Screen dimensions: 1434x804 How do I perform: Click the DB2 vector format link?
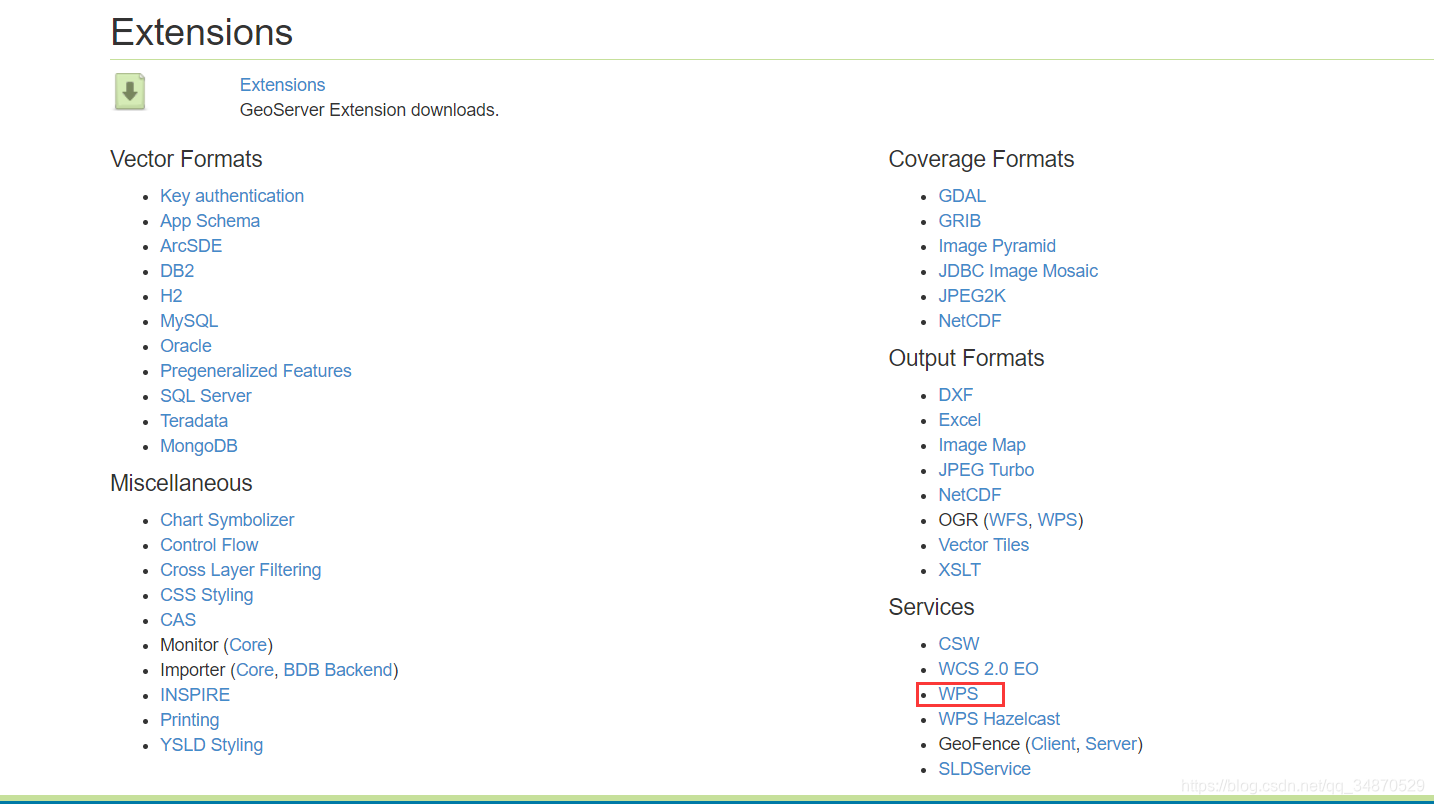click(x=177, y=271)
